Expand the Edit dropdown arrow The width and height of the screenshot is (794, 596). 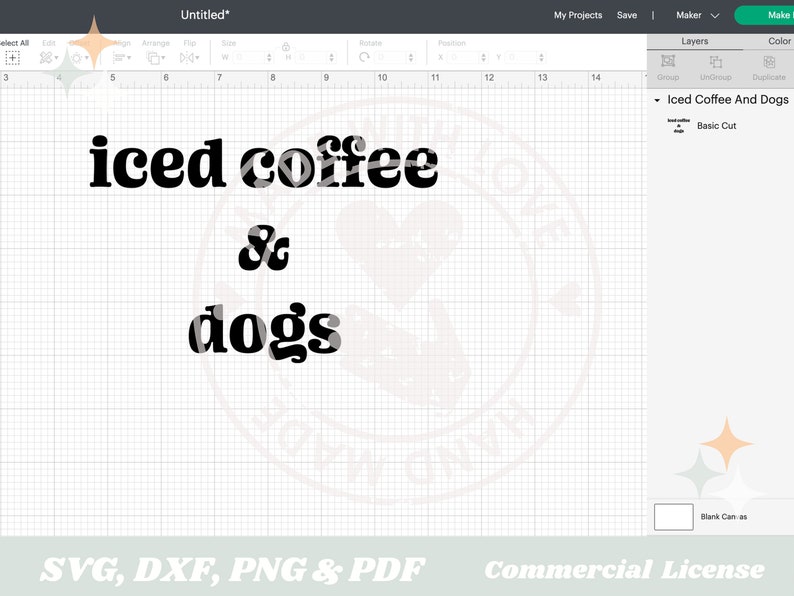tap(56, 58)
